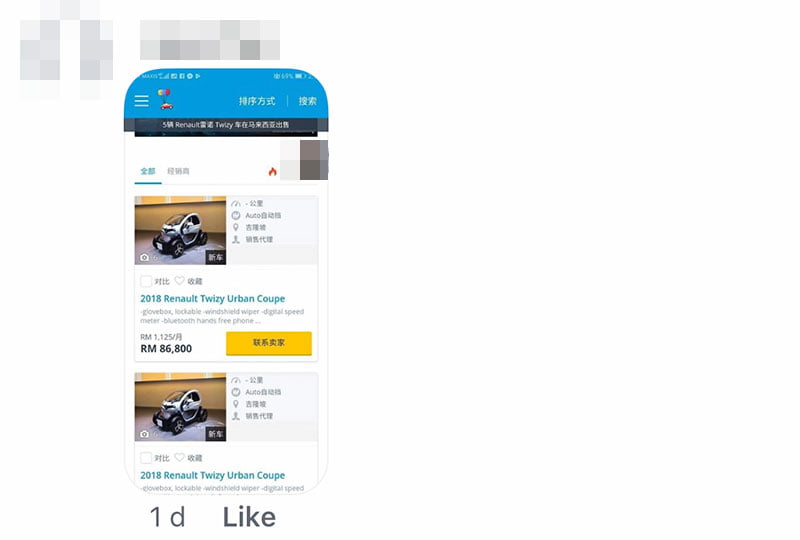Click Like under the comment
The width and height of the screenshot is (800, 540).
coord(249,518)
